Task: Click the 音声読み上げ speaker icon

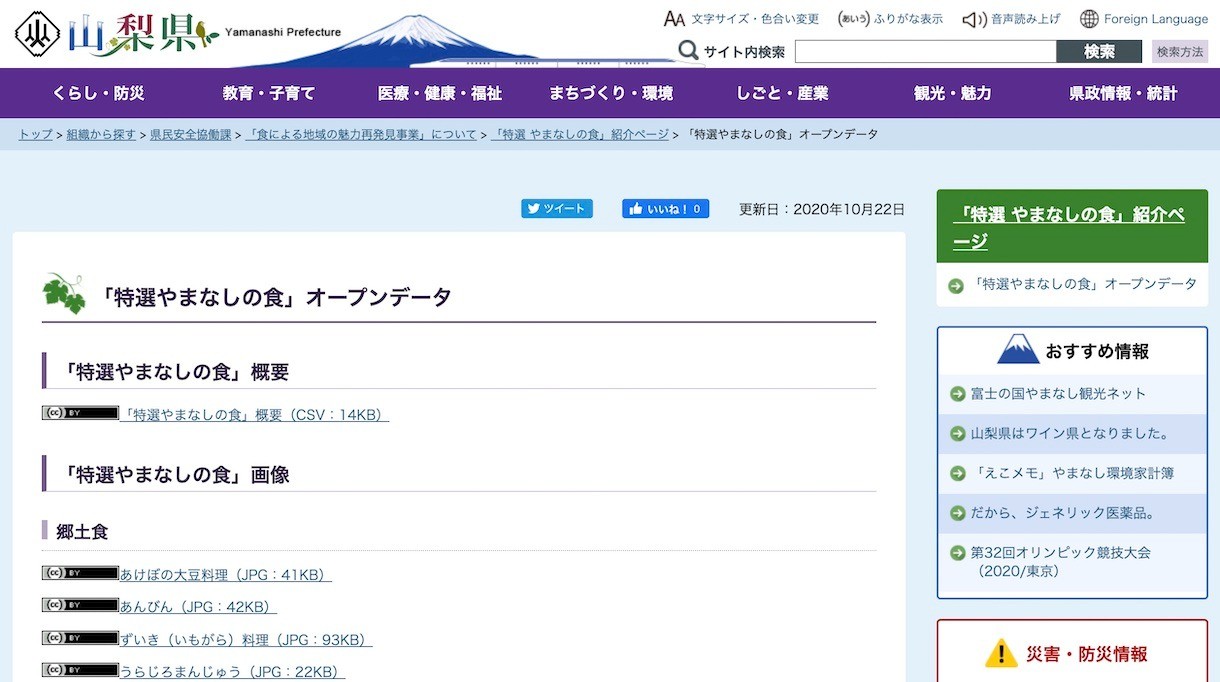Action: [974, 18]
